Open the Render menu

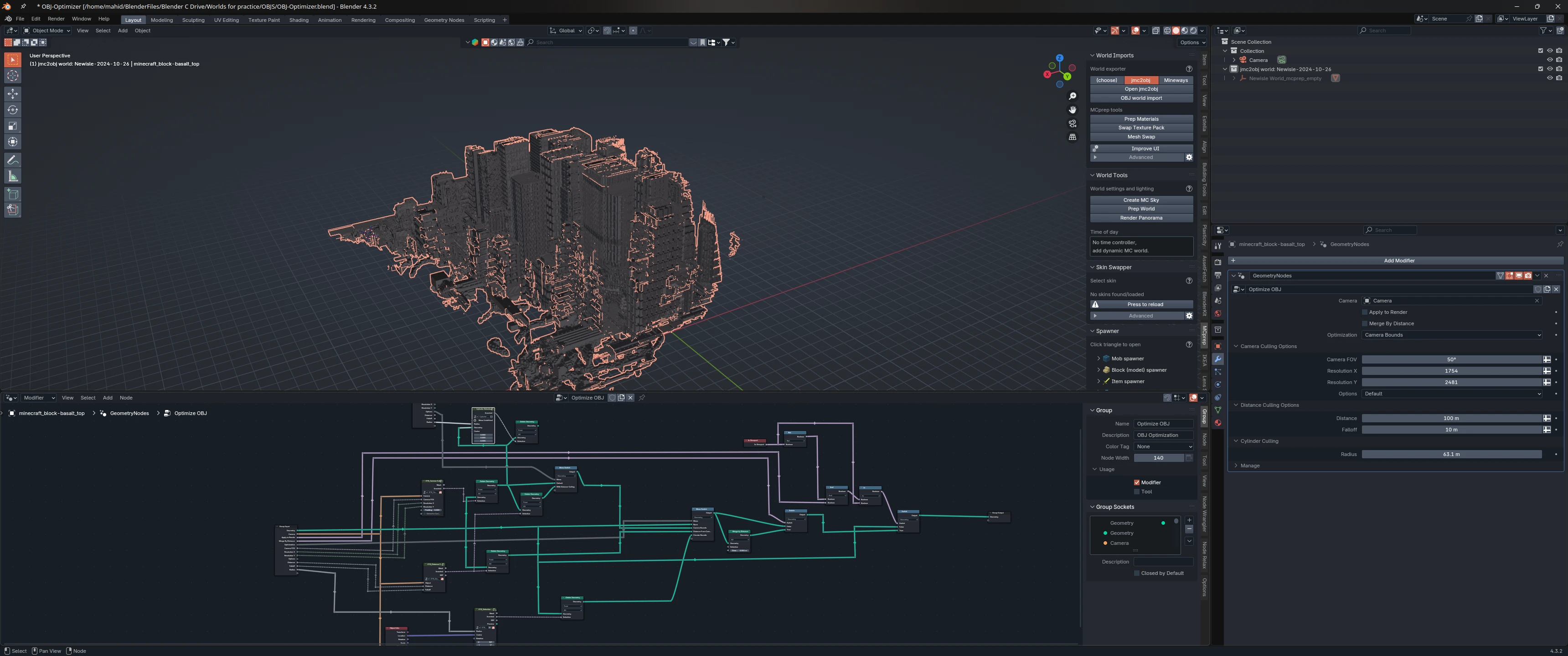point(56,18)
